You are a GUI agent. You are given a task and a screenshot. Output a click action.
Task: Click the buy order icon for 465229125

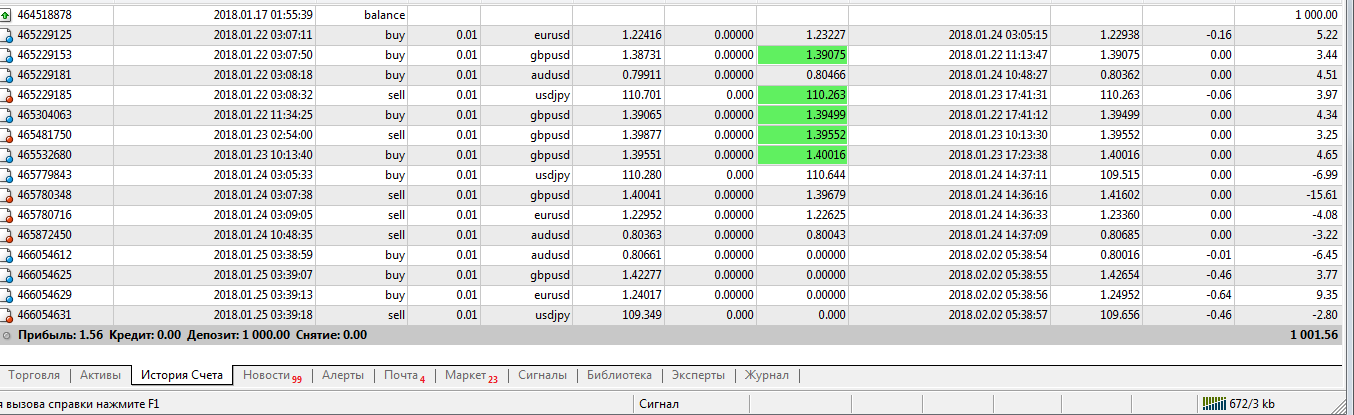pyautogui.click(x=6, y=35)
